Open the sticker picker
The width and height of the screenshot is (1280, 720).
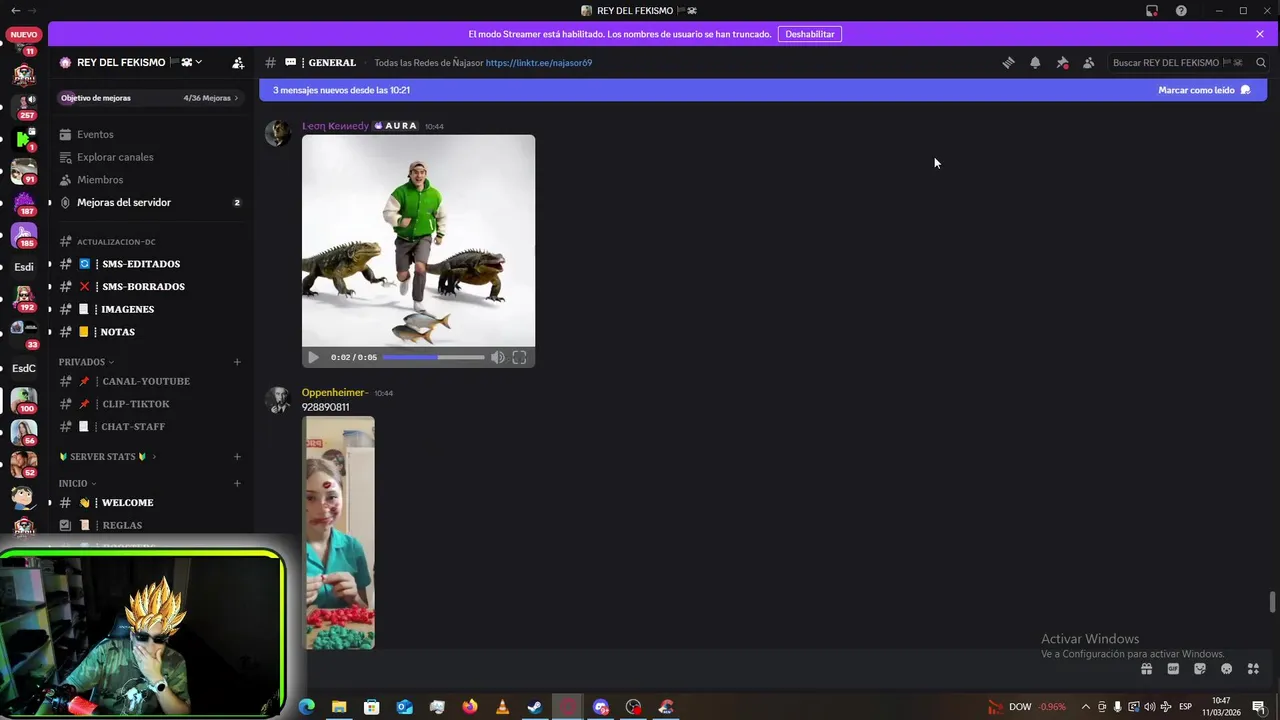(1200, 669)
